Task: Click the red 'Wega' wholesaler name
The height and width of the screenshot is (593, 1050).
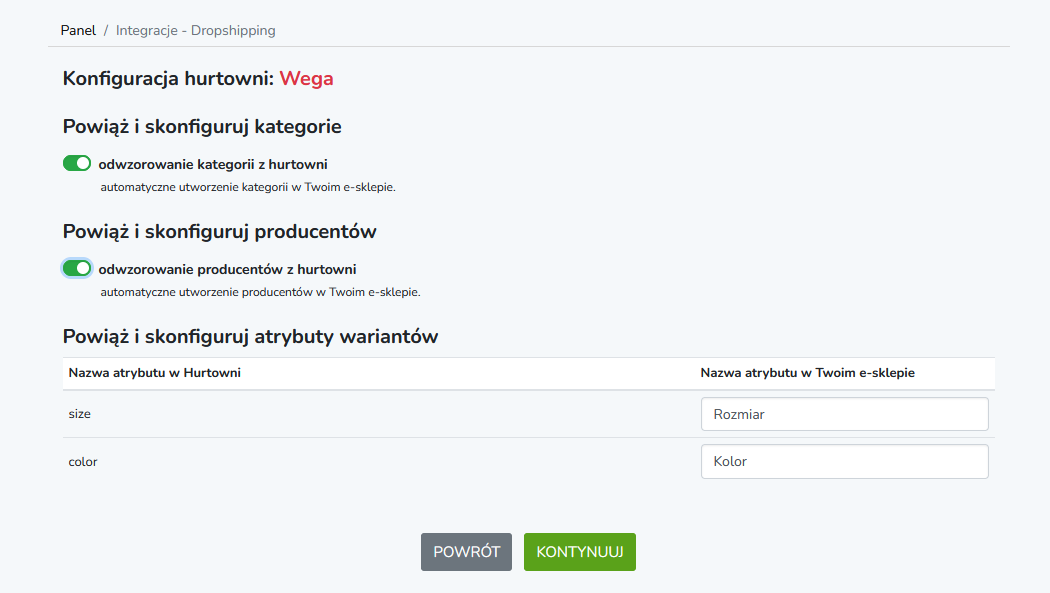Action: click(307, 78)
